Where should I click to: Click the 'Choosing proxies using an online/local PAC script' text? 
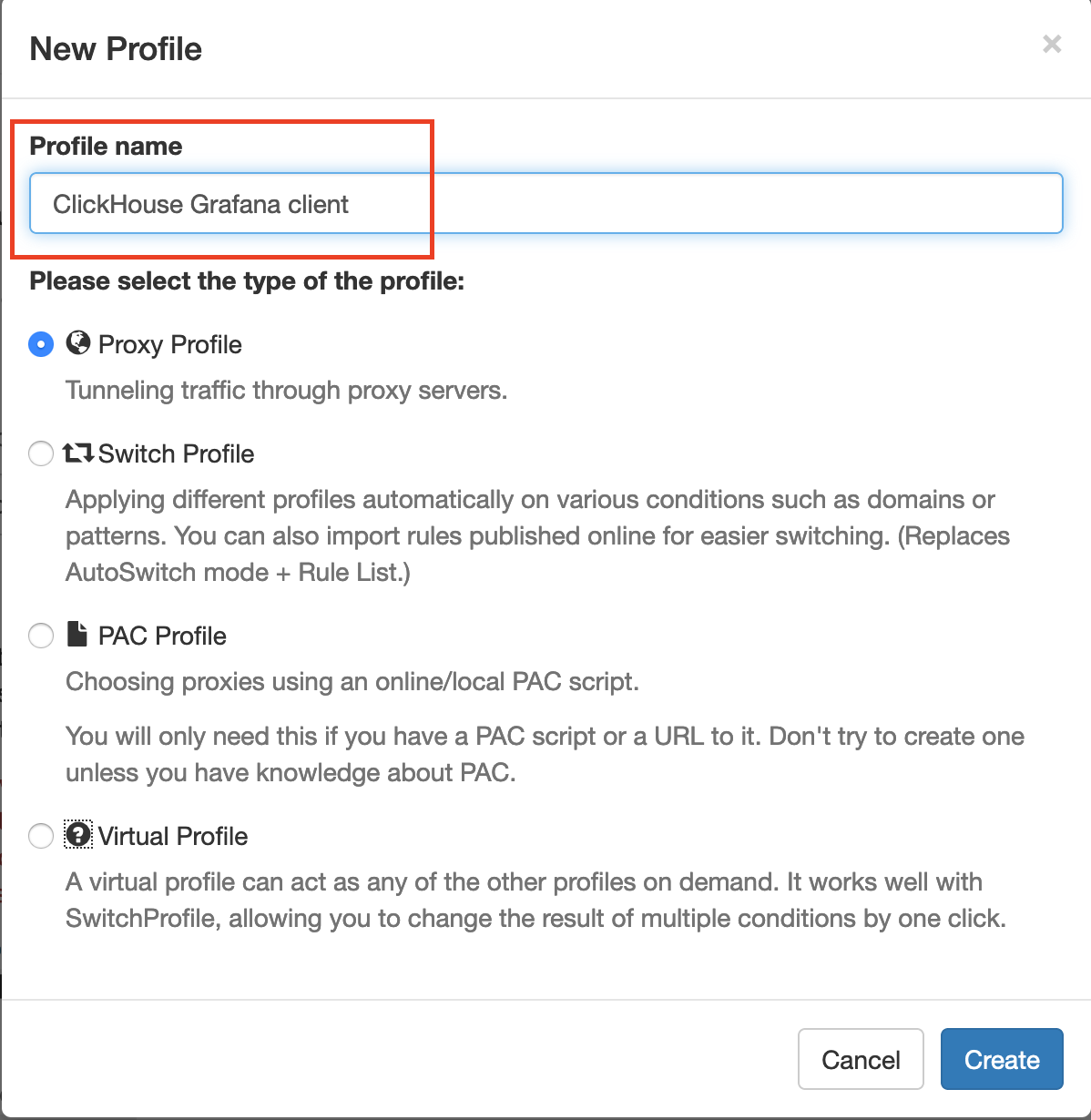(352, 681)
